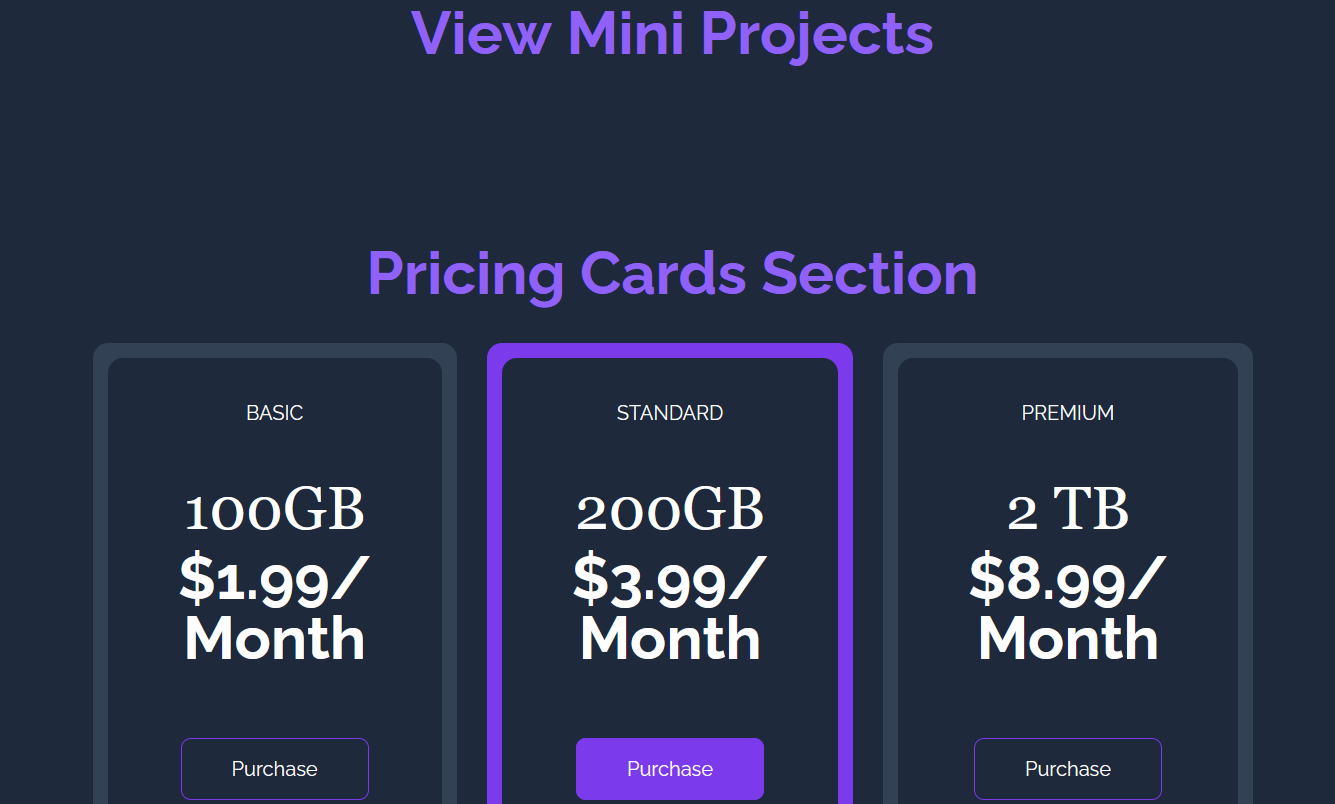
Task: Click the Pricing Cards Section heading
Action: 672,273
